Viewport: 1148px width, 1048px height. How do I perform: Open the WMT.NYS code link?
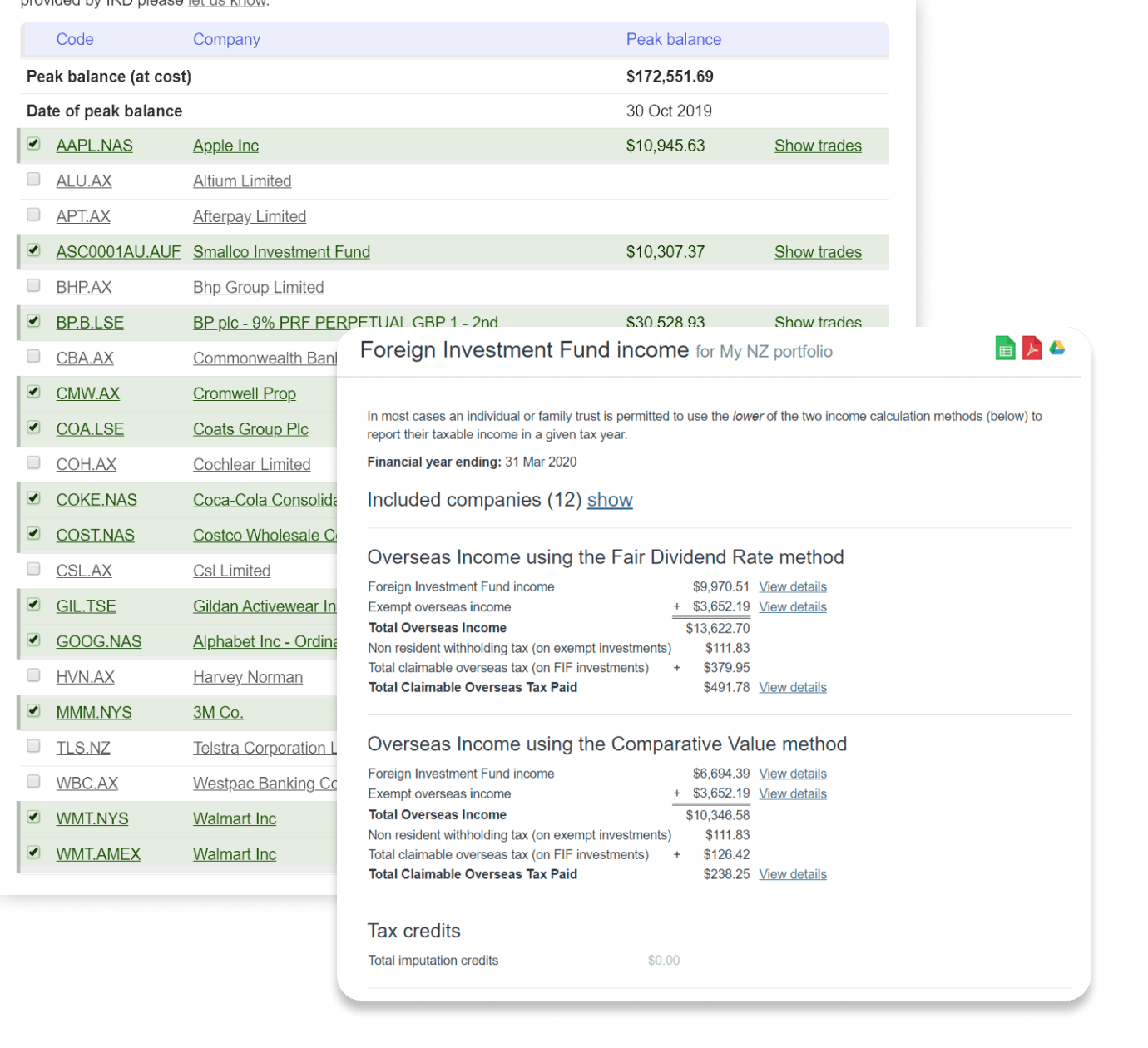click(x=92, y=818)
